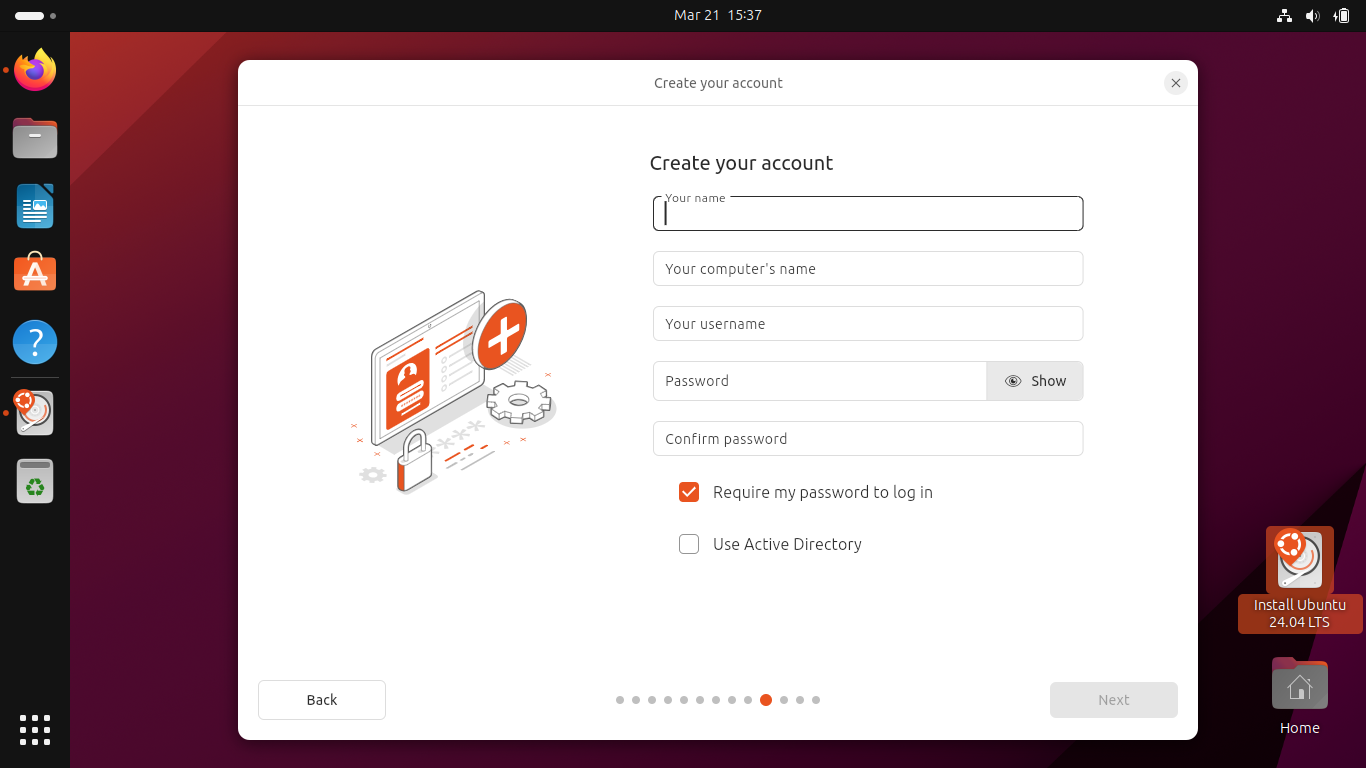Enable Use Active Directory
1366x768 pixels.
point(689,544)
